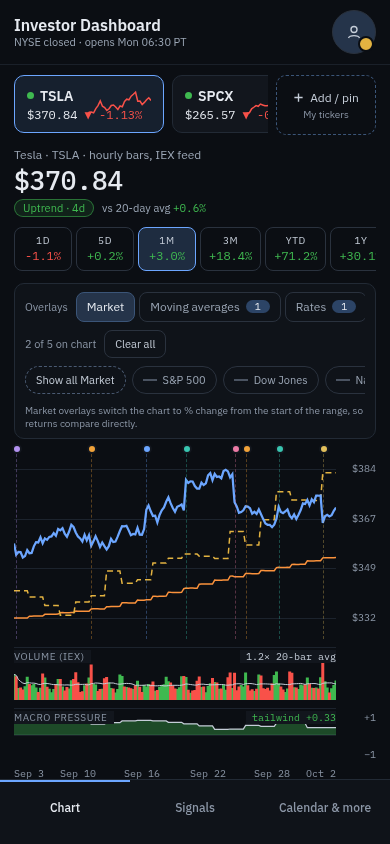390x844 pixels.
Task: Click the purple event marker dot
Action: (17, 449)
